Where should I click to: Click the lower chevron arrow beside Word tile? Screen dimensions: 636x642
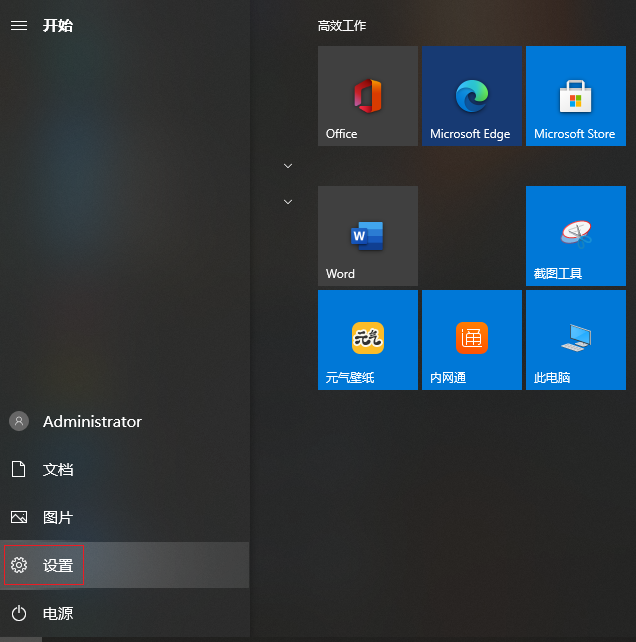pos(288,202)
